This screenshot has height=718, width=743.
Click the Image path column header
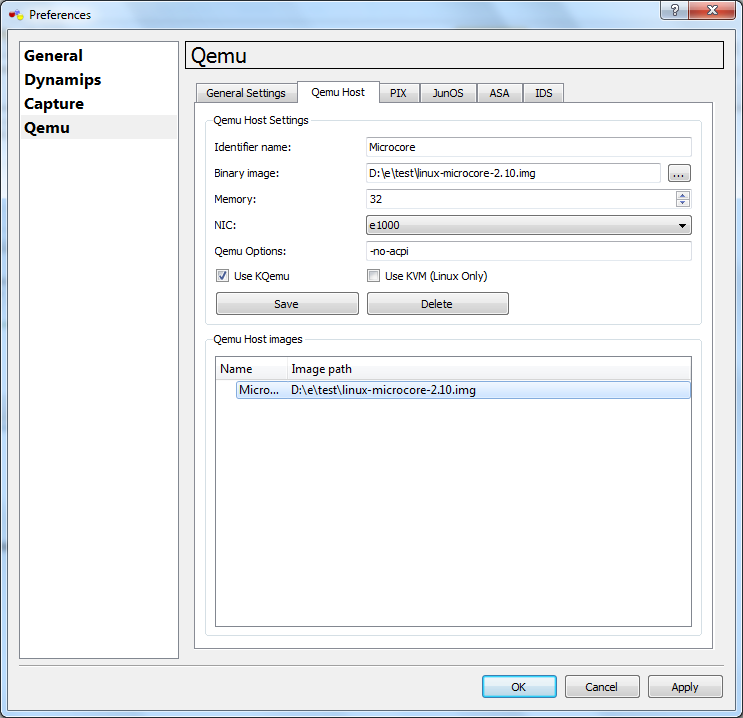coord(489,369)
